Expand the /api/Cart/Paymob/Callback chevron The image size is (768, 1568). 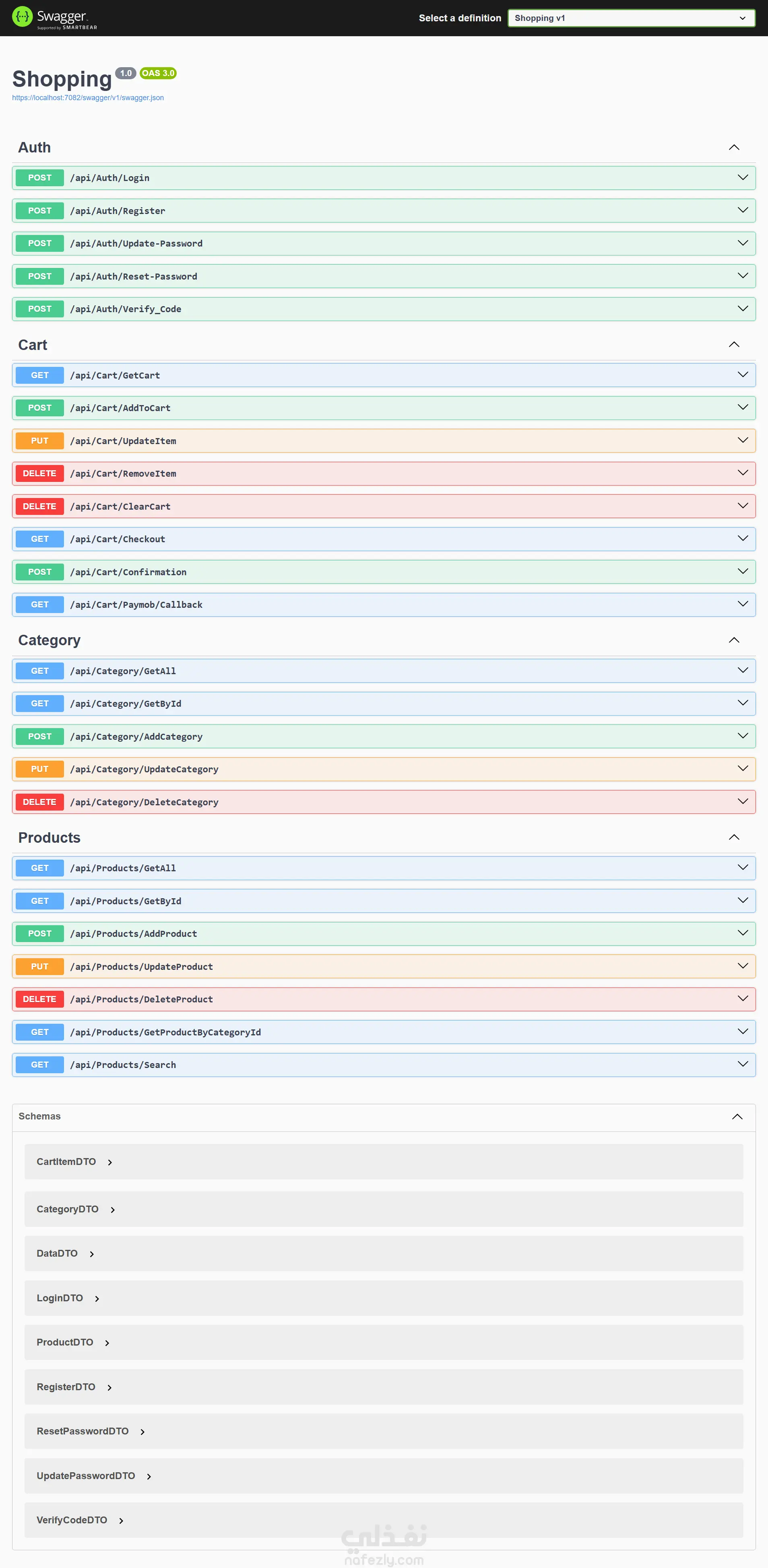pyautogui.click(x=742, y=604)
